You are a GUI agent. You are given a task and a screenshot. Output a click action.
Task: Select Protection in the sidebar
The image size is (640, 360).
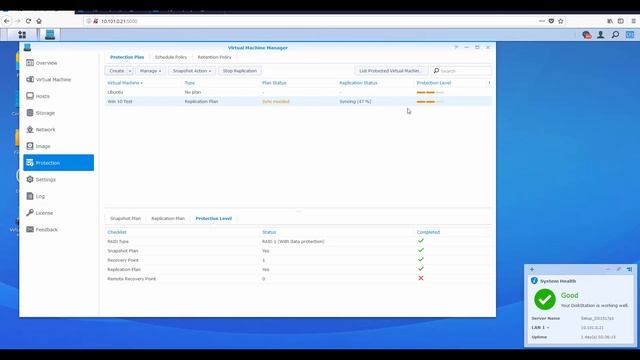(x=58, y=163)
